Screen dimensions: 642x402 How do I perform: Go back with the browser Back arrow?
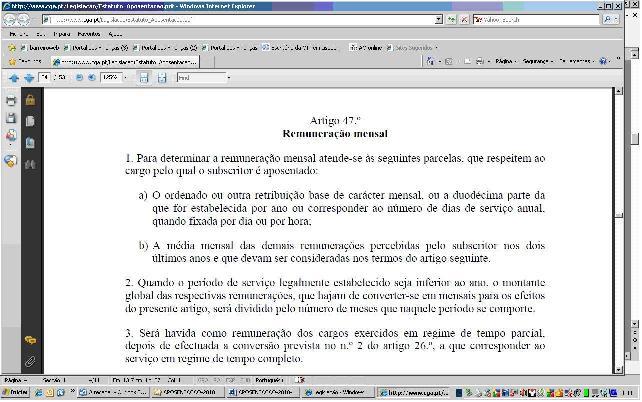coord(10,19)
